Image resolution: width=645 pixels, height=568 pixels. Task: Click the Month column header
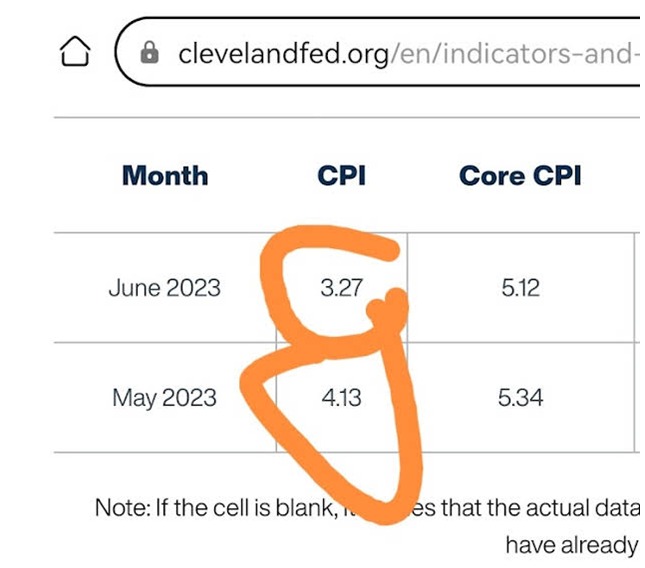[165, 176]
